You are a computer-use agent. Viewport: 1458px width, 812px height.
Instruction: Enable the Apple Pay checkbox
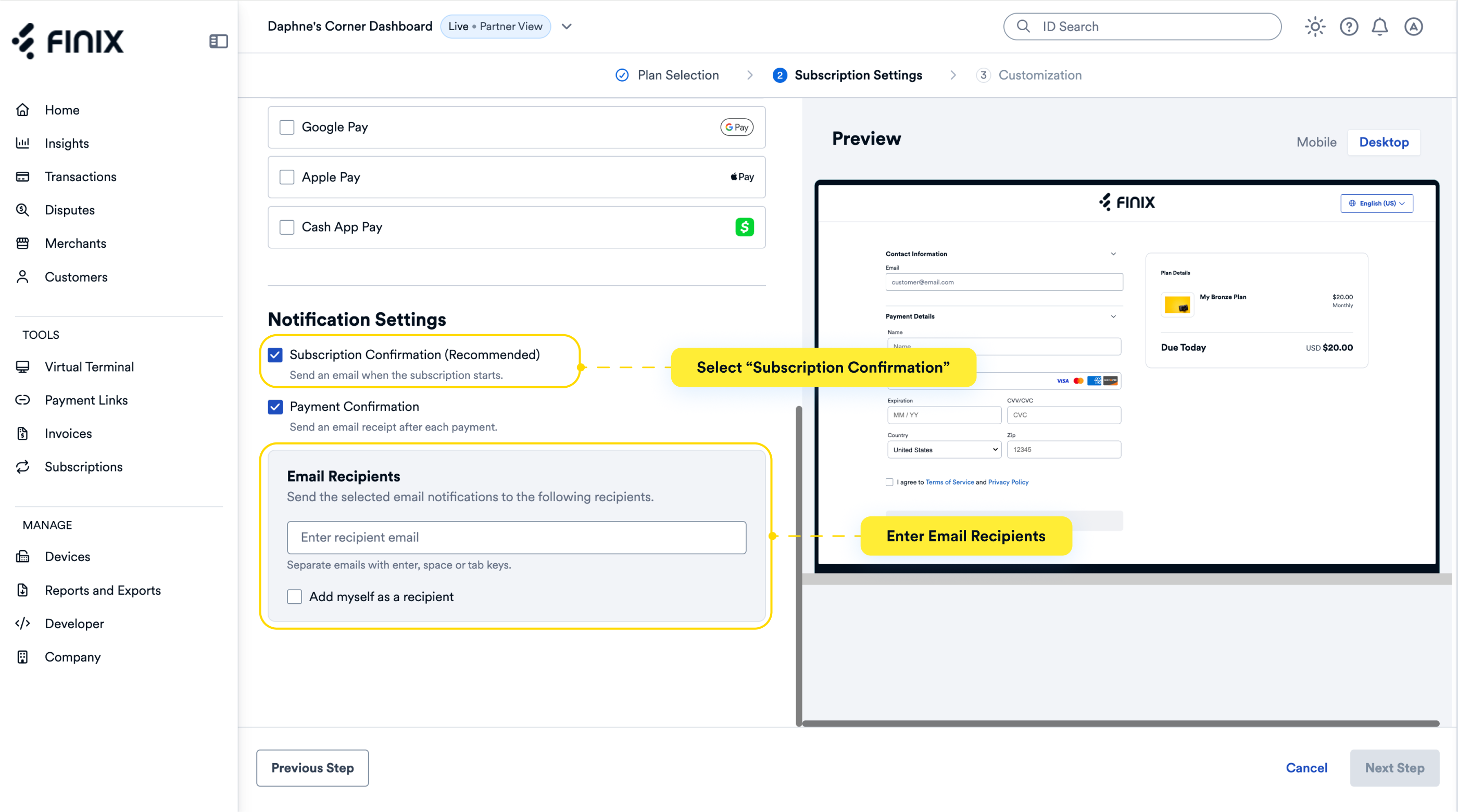pyautogui.click(x=287, y=177)
